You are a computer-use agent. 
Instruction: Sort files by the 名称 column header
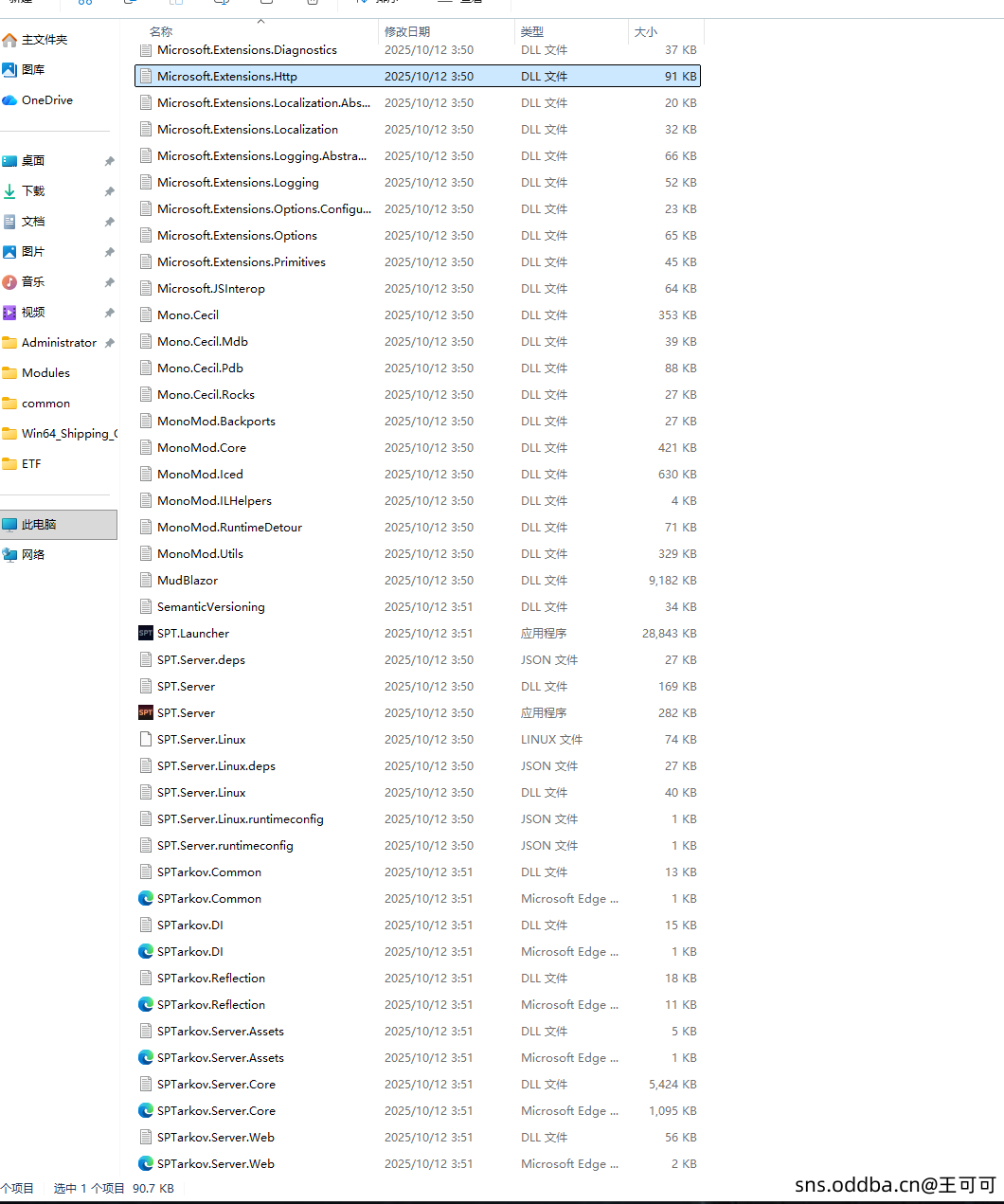click(162, 32)
